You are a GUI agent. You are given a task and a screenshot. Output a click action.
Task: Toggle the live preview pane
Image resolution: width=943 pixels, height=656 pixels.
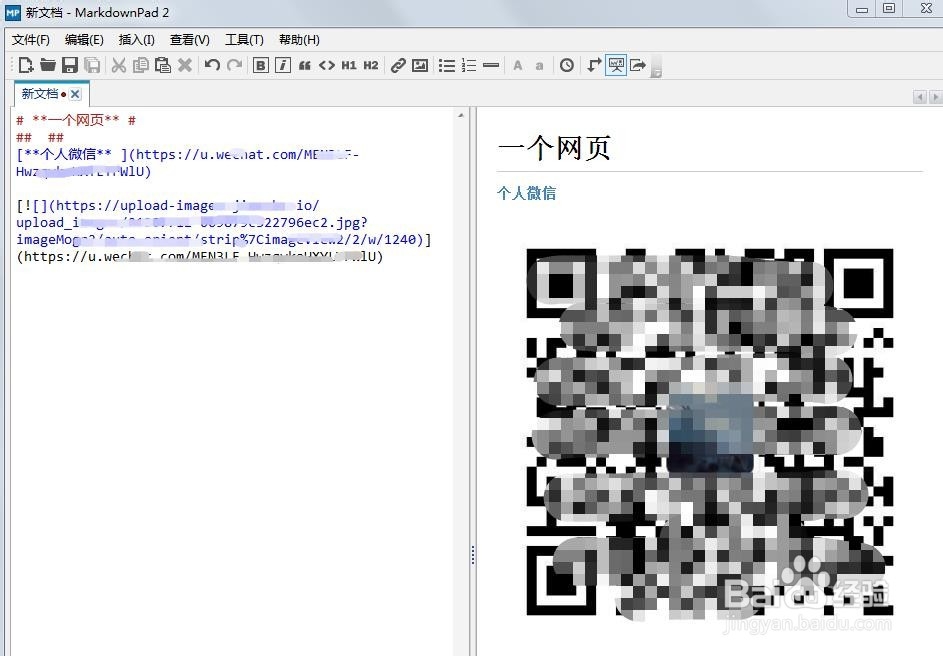pyautogui.click(x=616, y=65)
